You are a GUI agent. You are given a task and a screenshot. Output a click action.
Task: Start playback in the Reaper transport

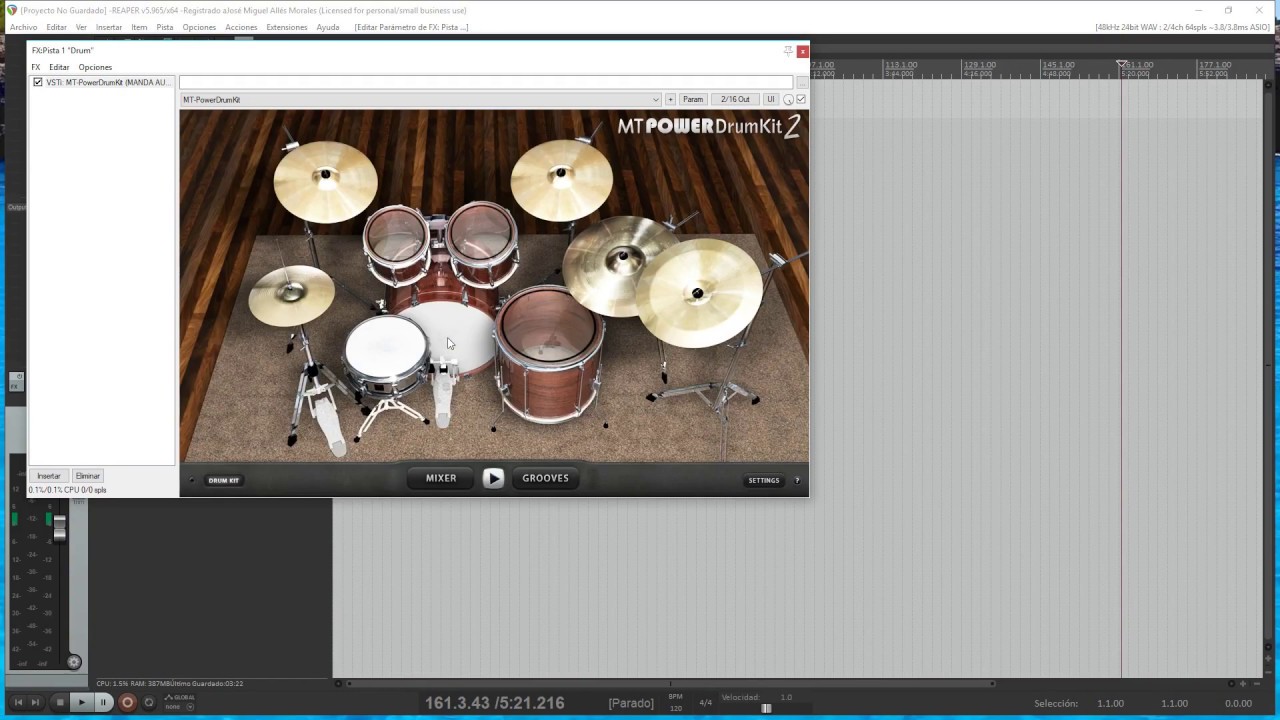pyautogui.click(x=82, y=702)
